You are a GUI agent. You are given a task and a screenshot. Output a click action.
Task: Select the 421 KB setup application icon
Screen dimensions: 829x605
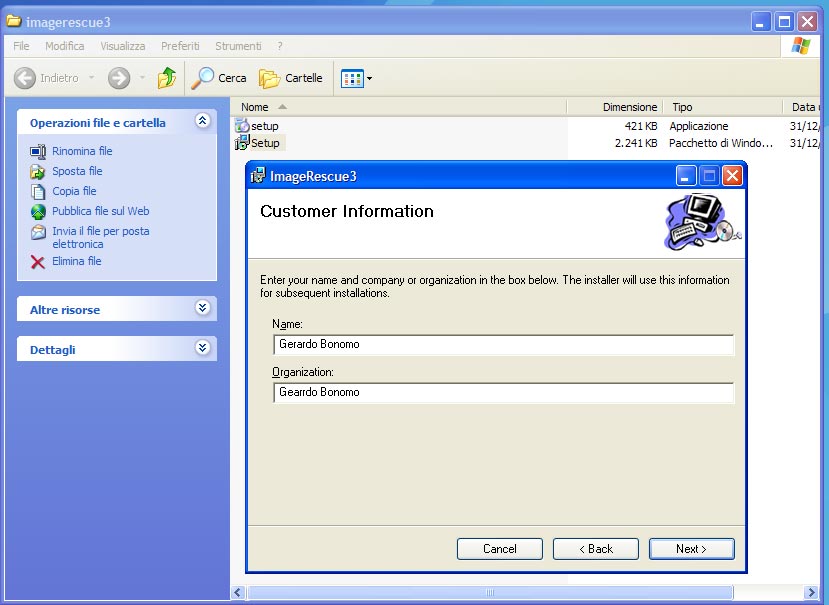coord(242,126)
